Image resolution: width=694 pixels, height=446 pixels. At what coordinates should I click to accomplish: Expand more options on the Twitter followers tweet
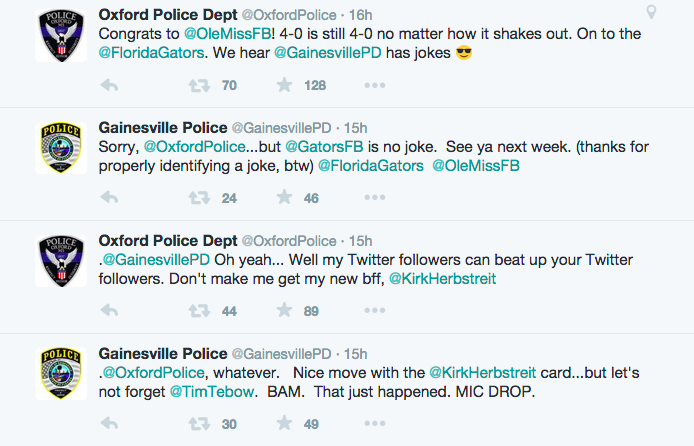[x=374, y=311]
